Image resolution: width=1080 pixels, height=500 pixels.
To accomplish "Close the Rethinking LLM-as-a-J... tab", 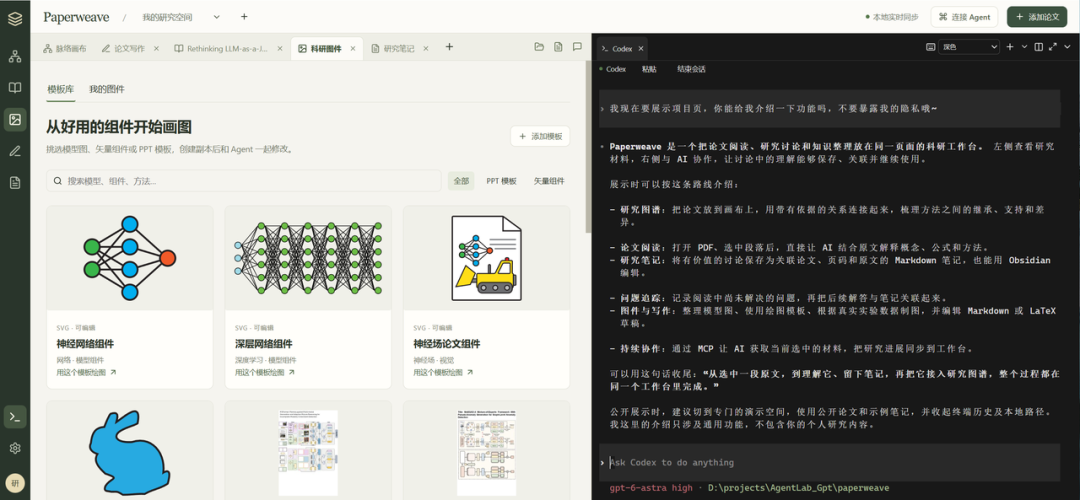I will coord(280,49).
